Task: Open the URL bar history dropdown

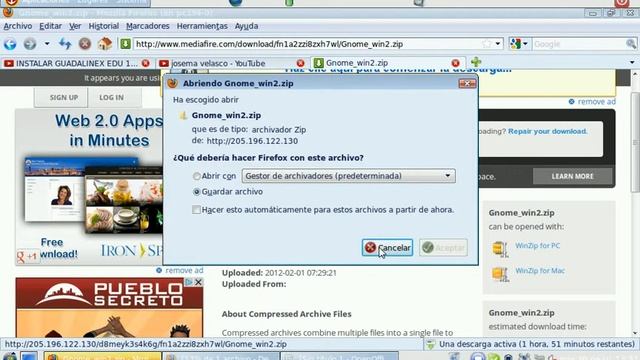Action: pyautogui.click(x=498, y=44)
